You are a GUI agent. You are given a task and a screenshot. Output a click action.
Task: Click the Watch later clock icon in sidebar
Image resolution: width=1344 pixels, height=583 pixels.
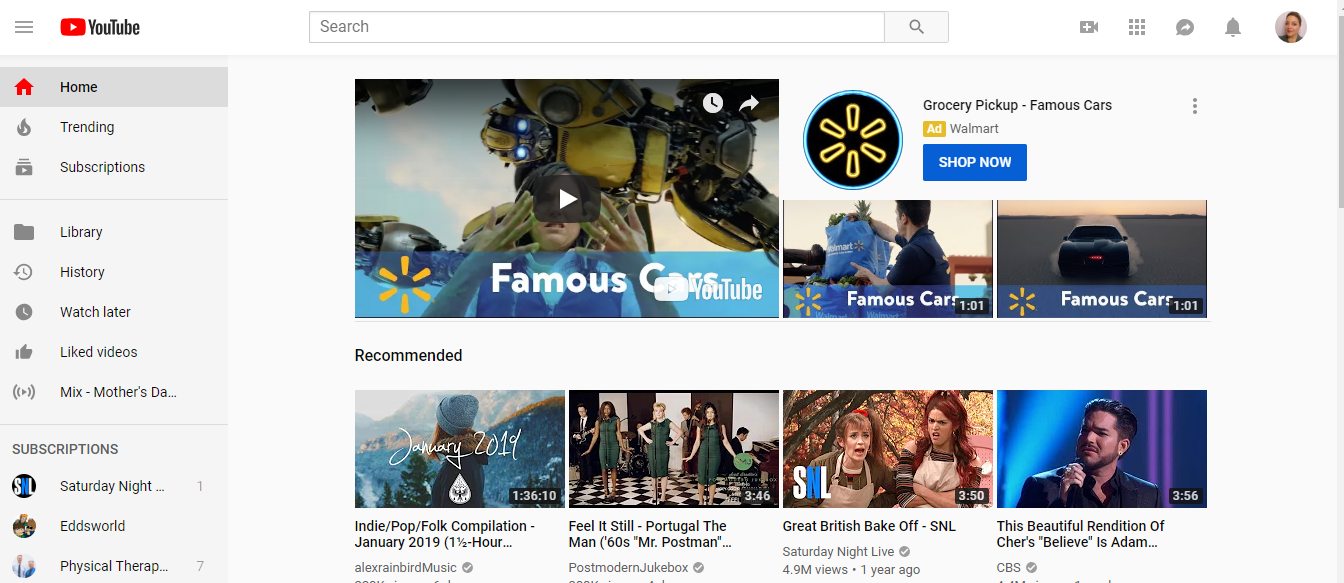pos(24,312)
